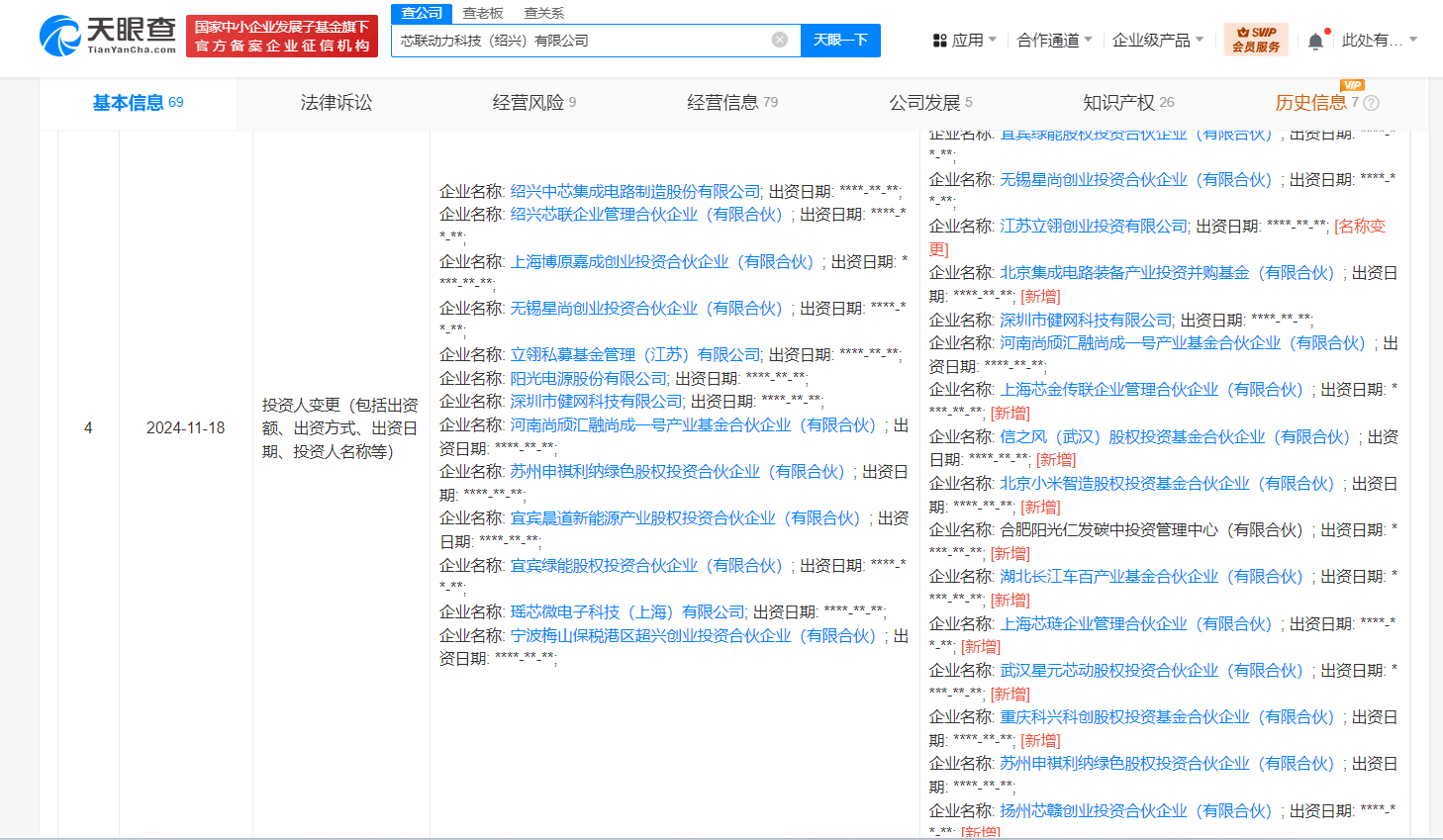Open 上海博原嘉成创业投资合伙企业 link
Image resolution: width=1443 pixels, height=840 pixels.
pyautogui.click(x=666, y=262)
